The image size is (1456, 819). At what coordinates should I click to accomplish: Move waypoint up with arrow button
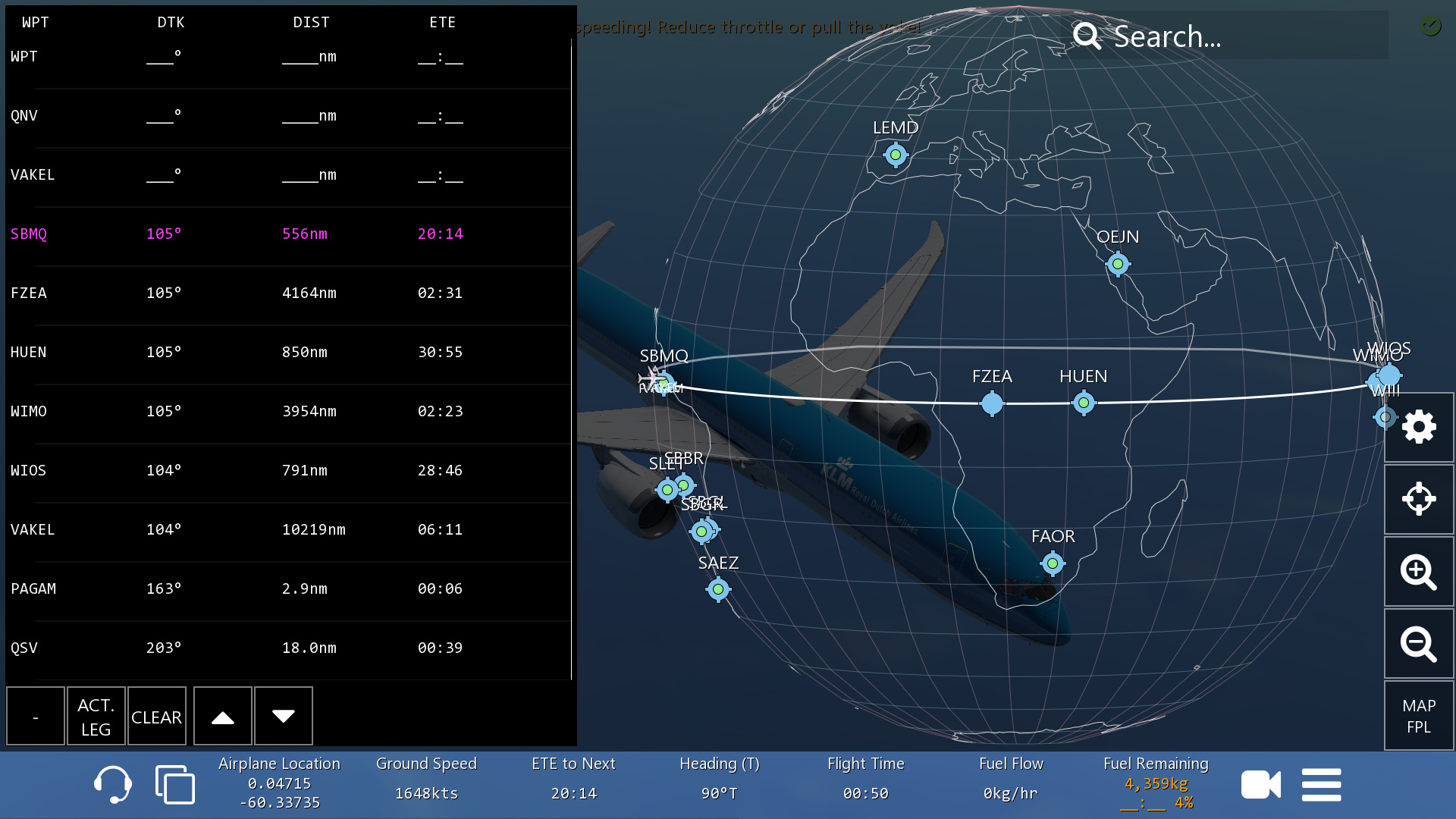(x=222, y=717)
